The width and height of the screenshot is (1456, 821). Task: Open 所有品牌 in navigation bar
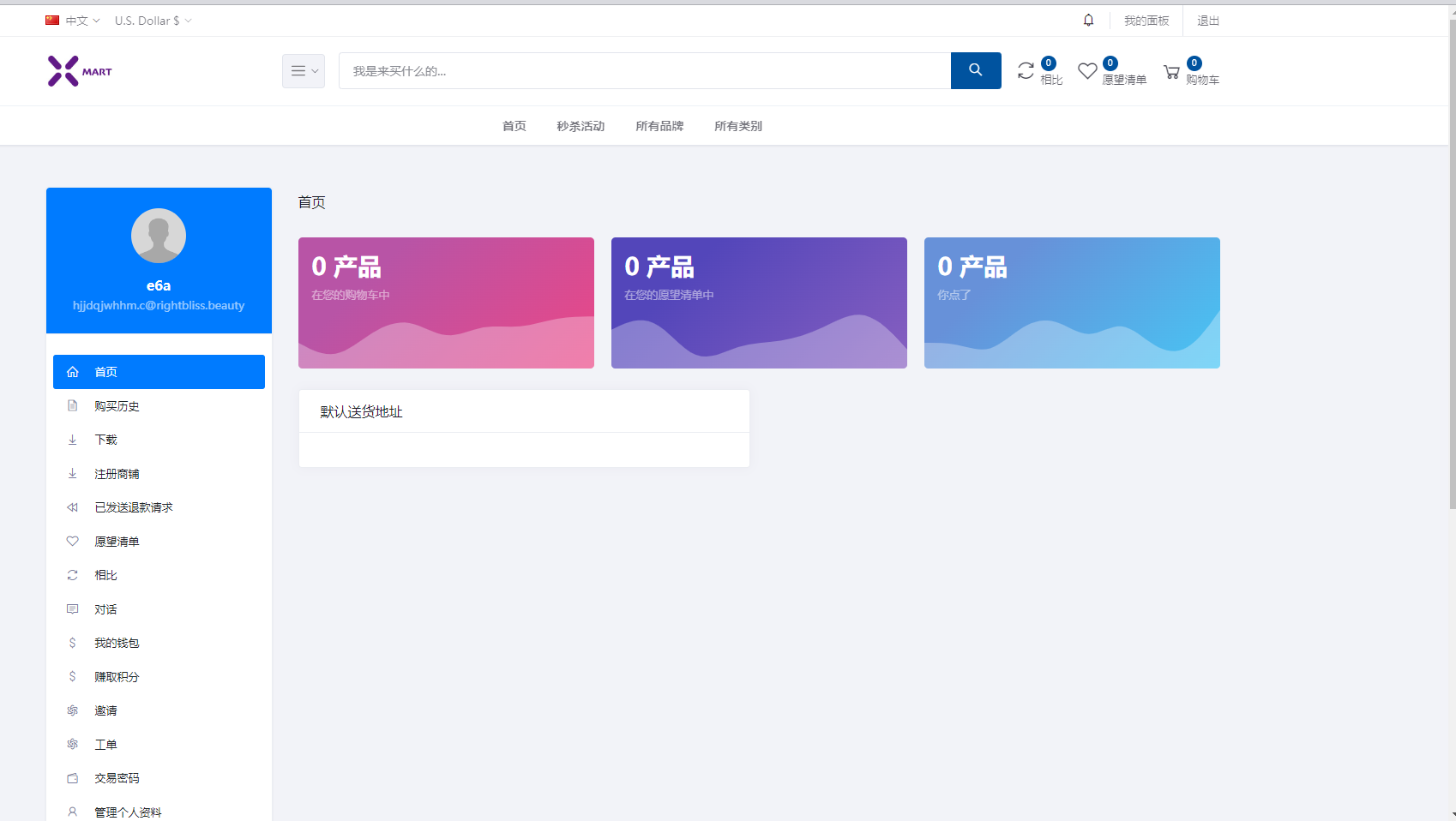659,126
